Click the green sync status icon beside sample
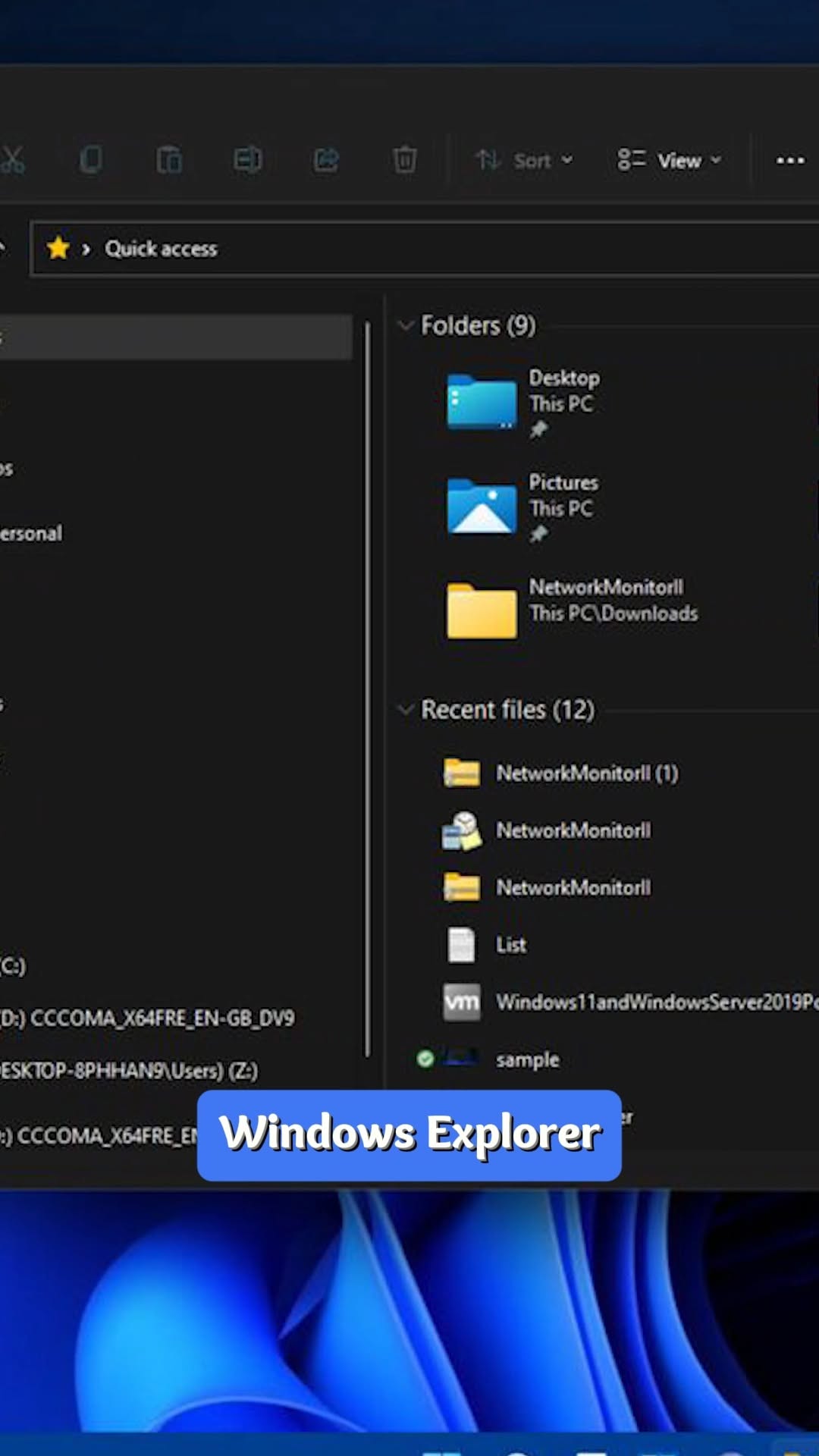Viewport: 819px width, 1456px height. [425, 1059]
